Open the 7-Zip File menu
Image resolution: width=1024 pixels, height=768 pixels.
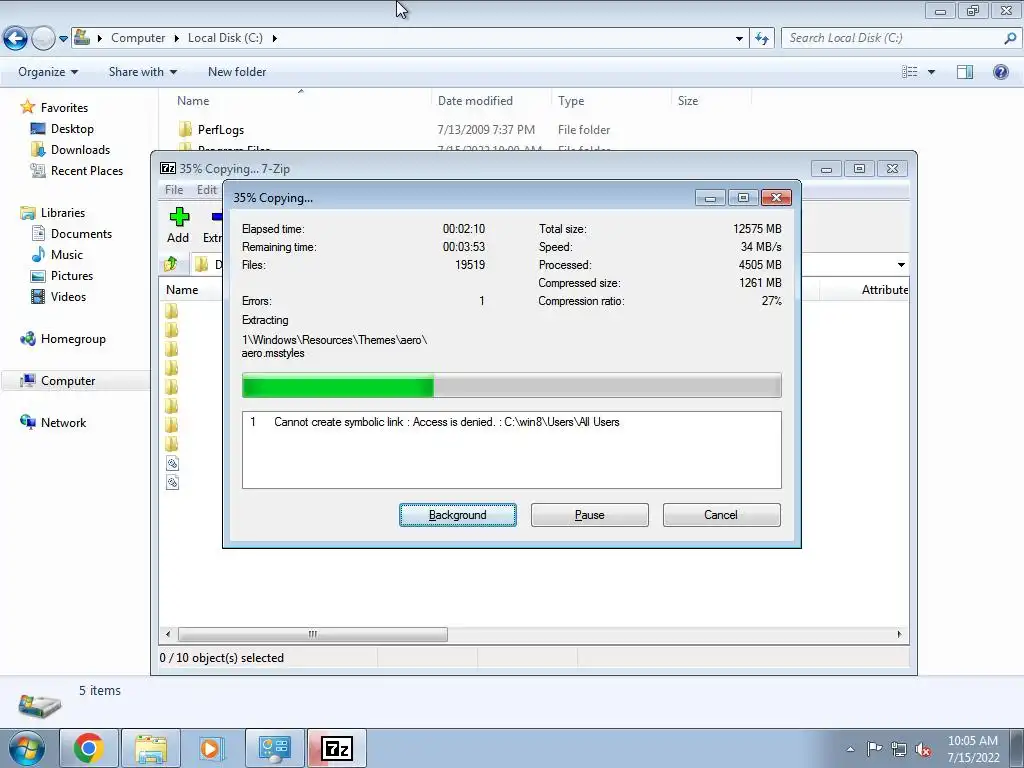pos(174,190)
